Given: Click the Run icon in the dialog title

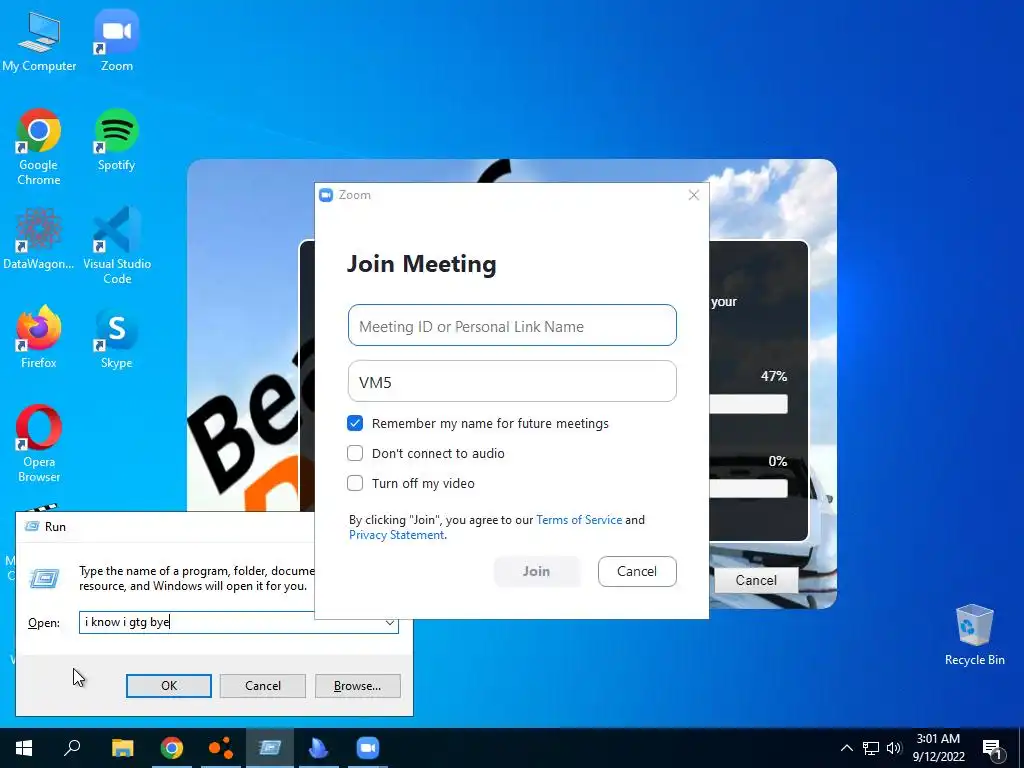Looking at the screenshot, I should [x=31, y=526].
